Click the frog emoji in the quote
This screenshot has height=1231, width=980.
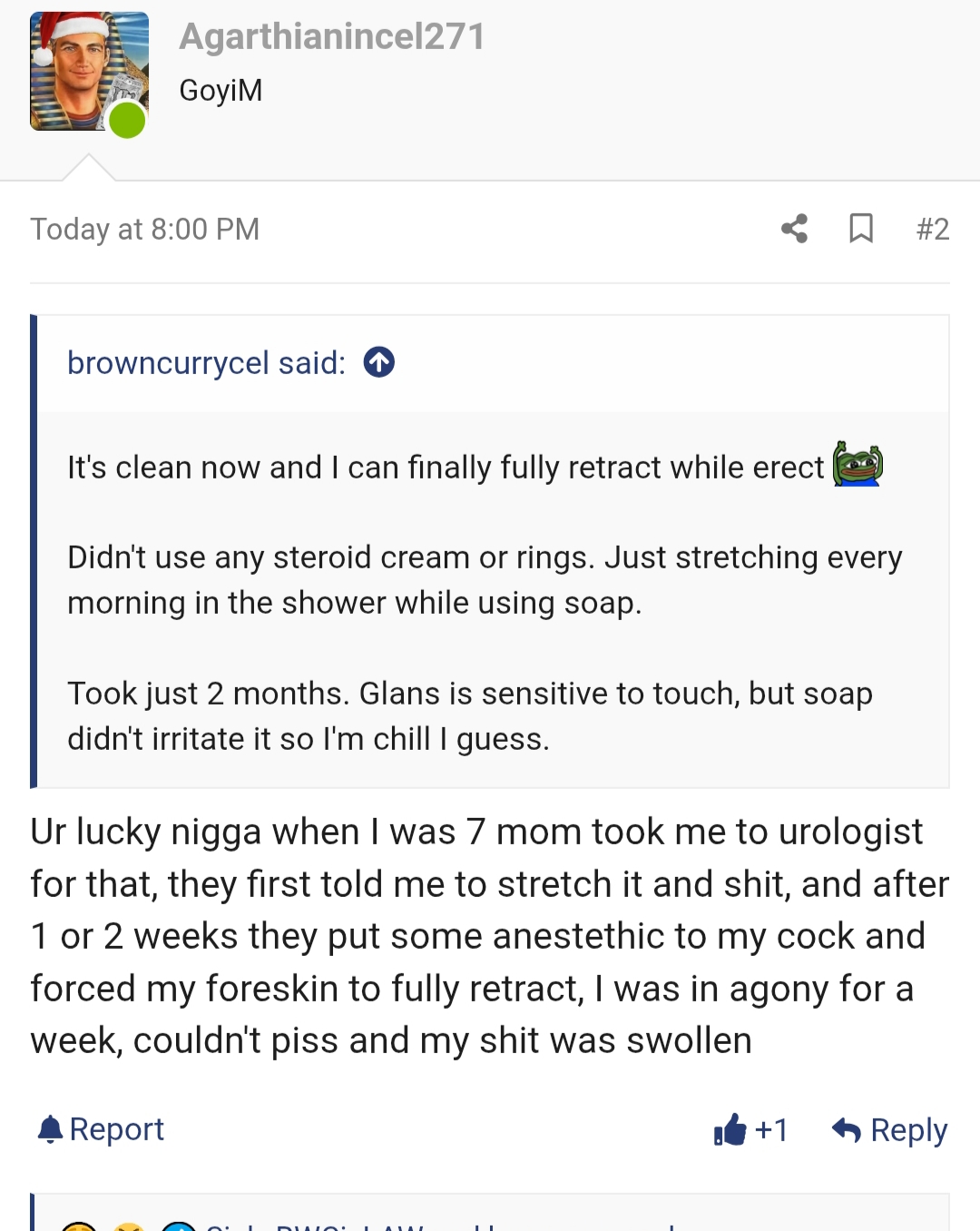tap(857, 464)
